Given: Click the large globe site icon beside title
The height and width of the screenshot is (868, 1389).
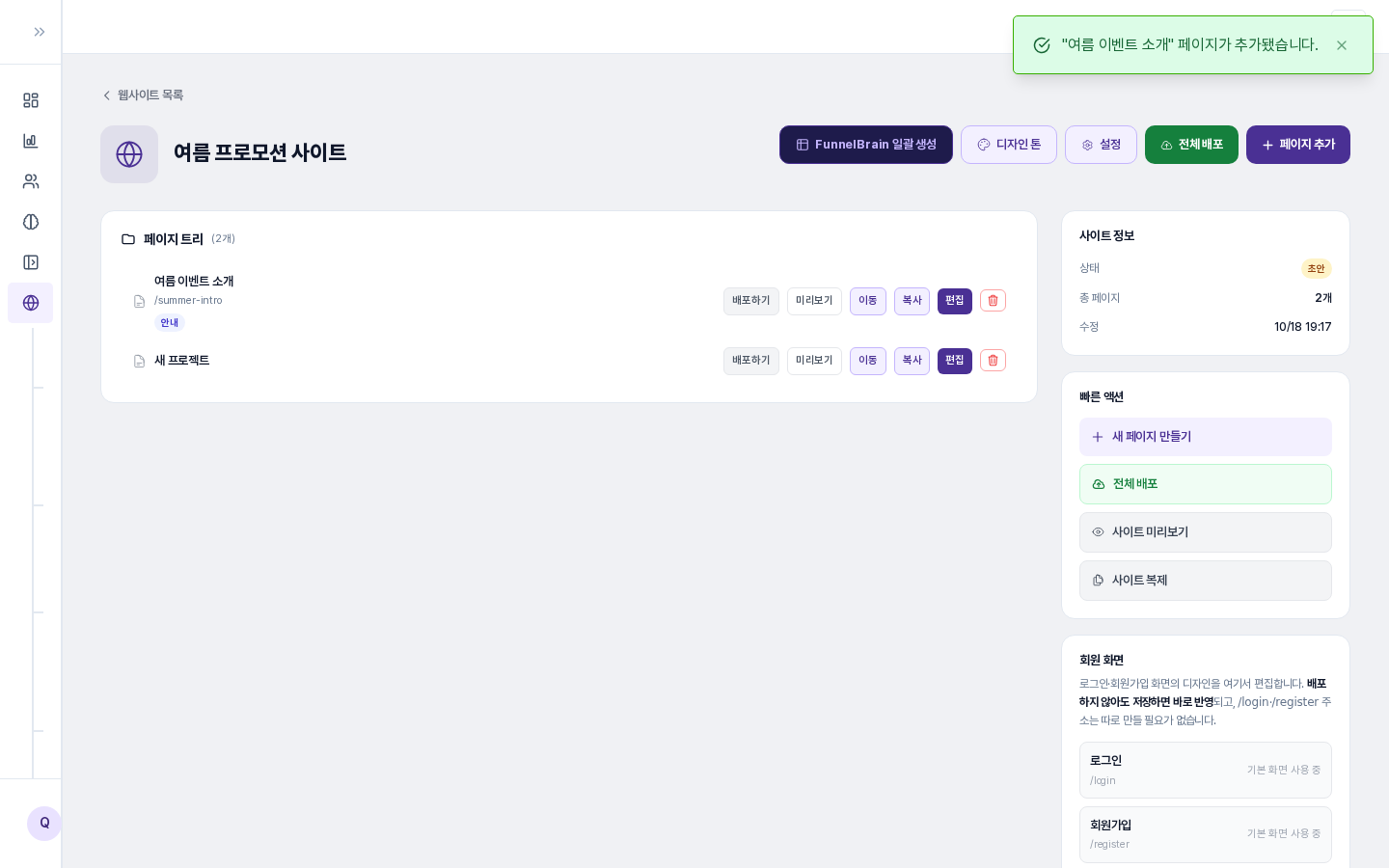Looking at the screenshot, I should click(x=129, y=154).
